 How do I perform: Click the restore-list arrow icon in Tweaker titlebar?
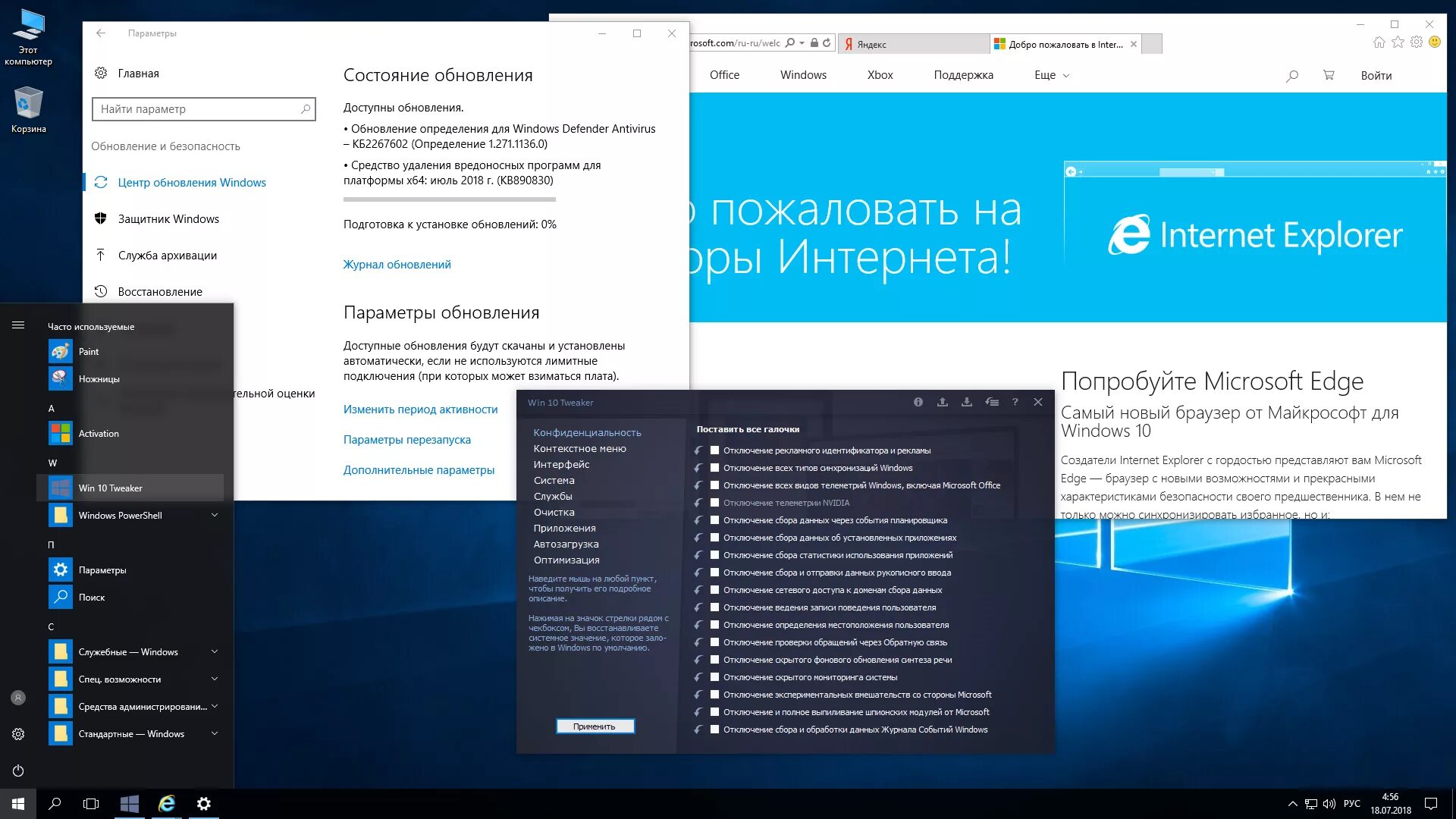click(x=991, y=402)
